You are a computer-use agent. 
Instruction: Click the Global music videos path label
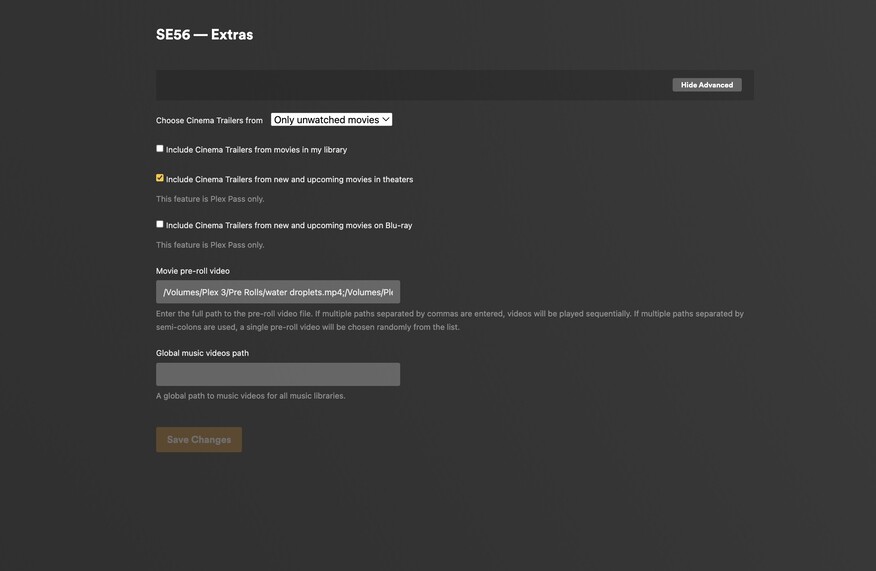click(202, 353)
